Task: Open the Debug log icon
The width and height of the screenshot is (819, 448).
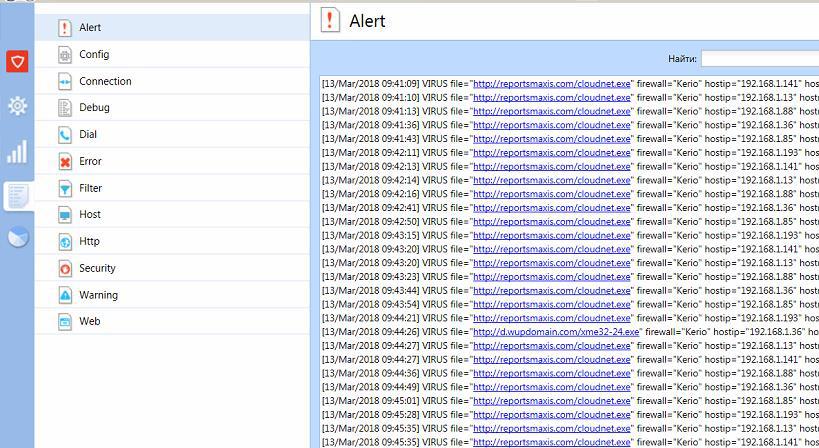Action: (x=65, y=108)
